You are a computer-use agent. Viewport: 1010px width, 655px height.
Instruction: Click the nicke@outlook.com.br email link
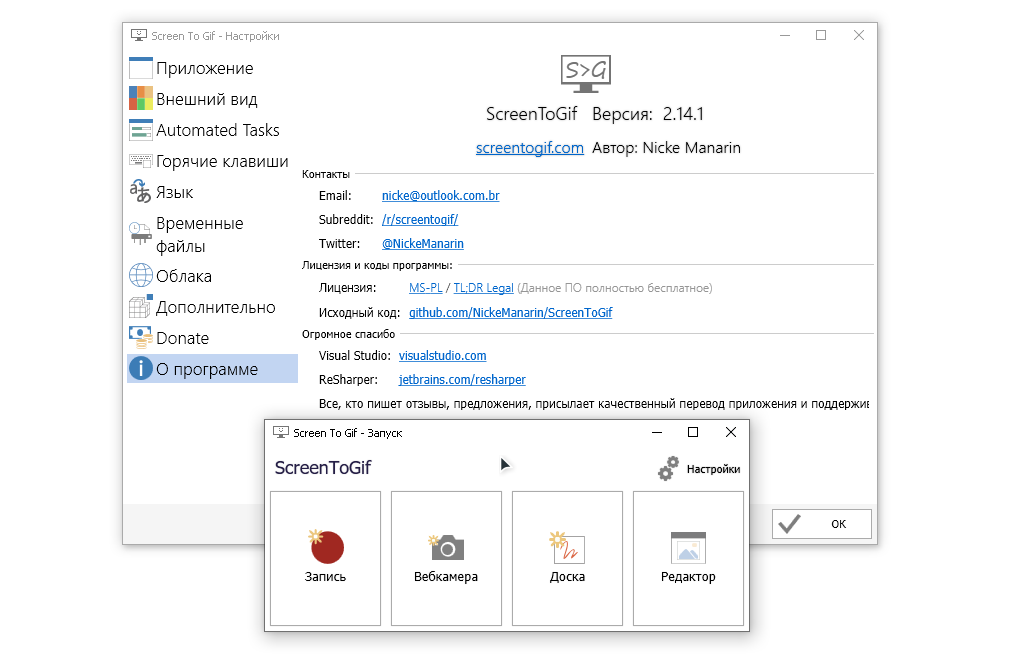coord(441,195)
